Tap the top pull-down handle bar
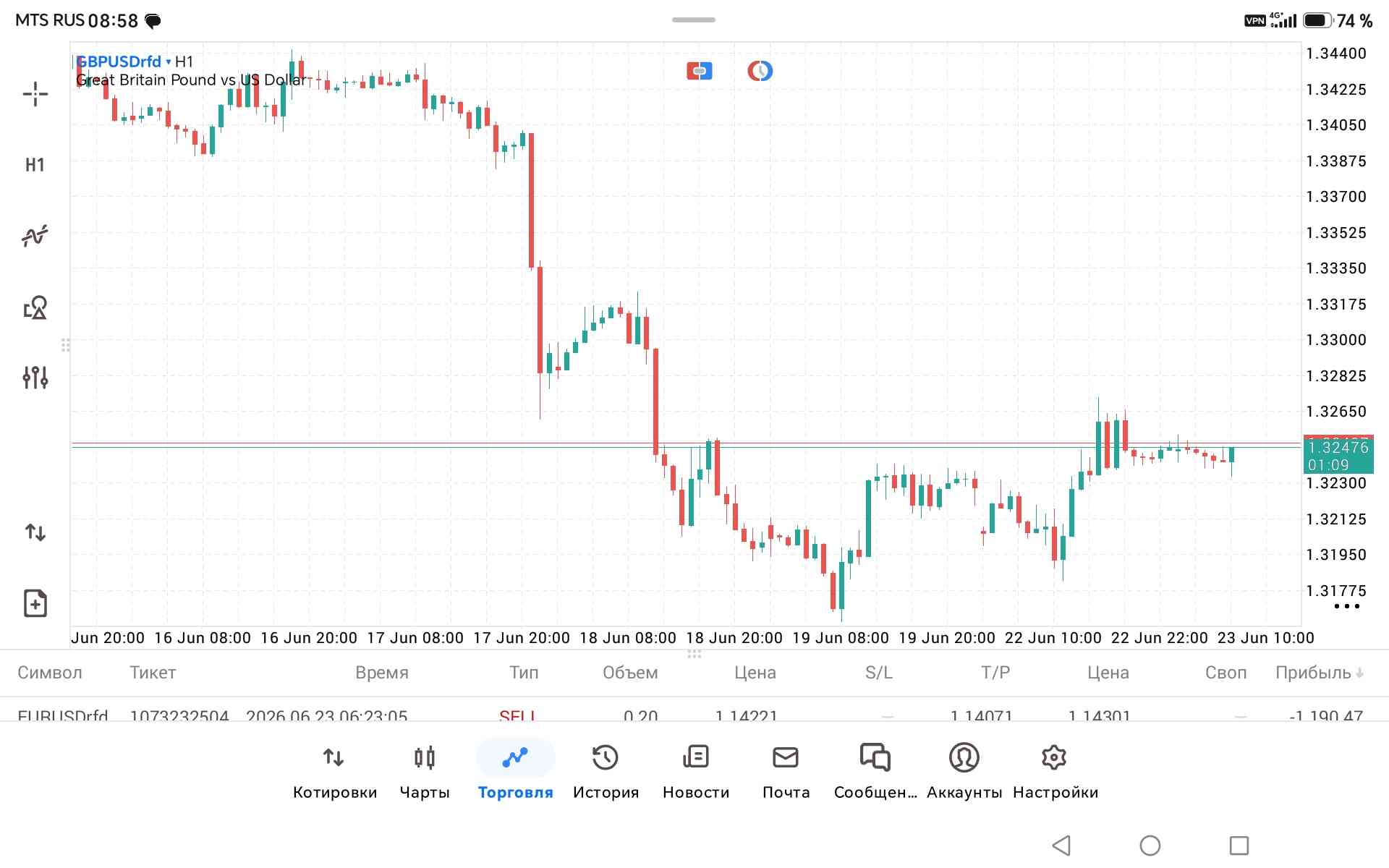1389x868 pixels. (694, 20)
